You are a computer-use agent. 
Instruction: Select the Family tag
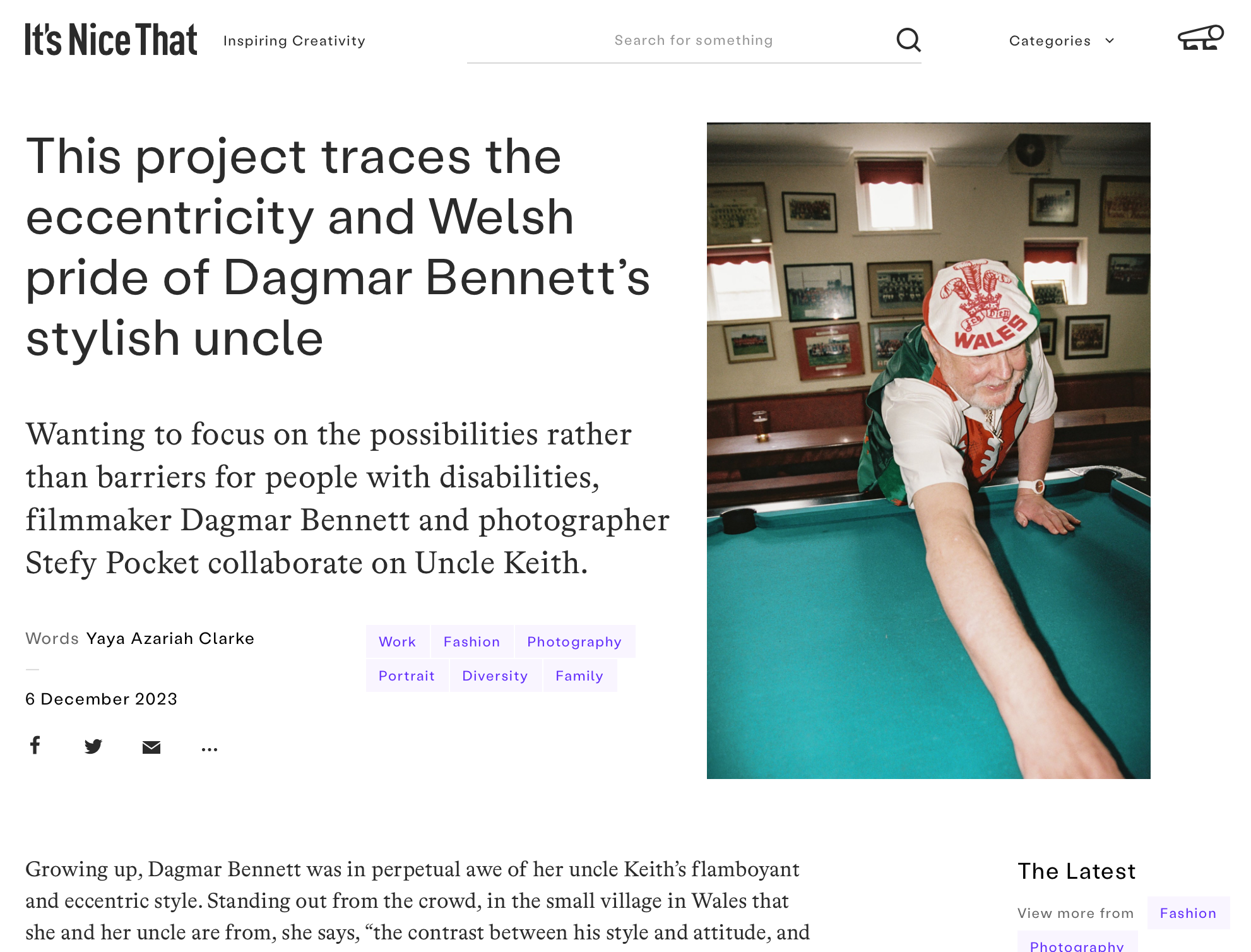point(579,675)
